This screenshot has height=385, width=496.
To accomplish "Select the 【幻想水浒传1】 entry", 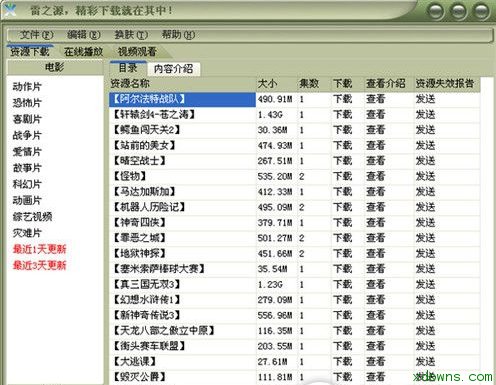I will tap(147, 300).
